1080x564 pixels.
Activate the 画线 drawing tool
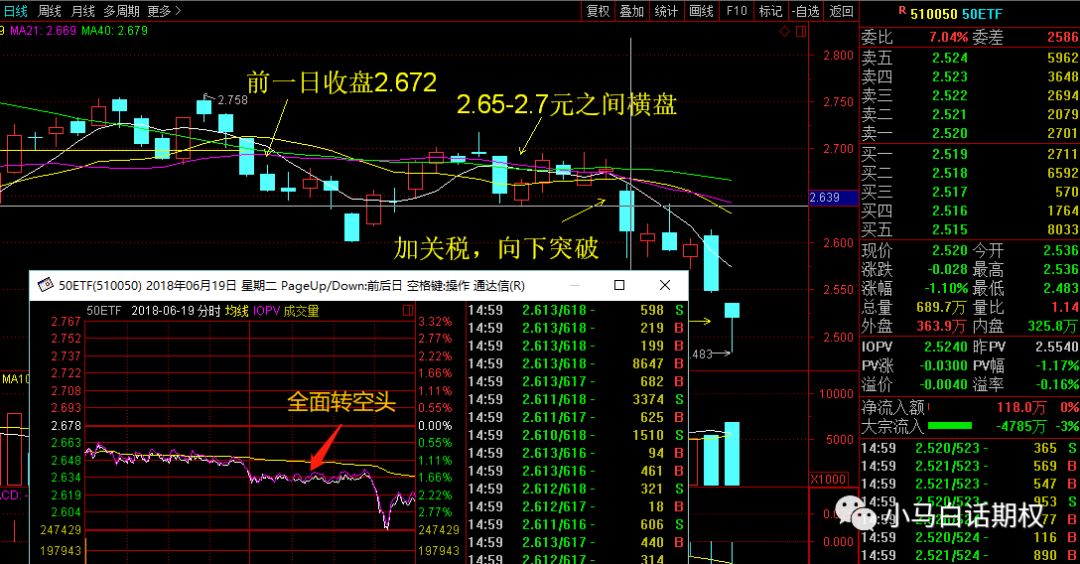click(x=702, y=11)
